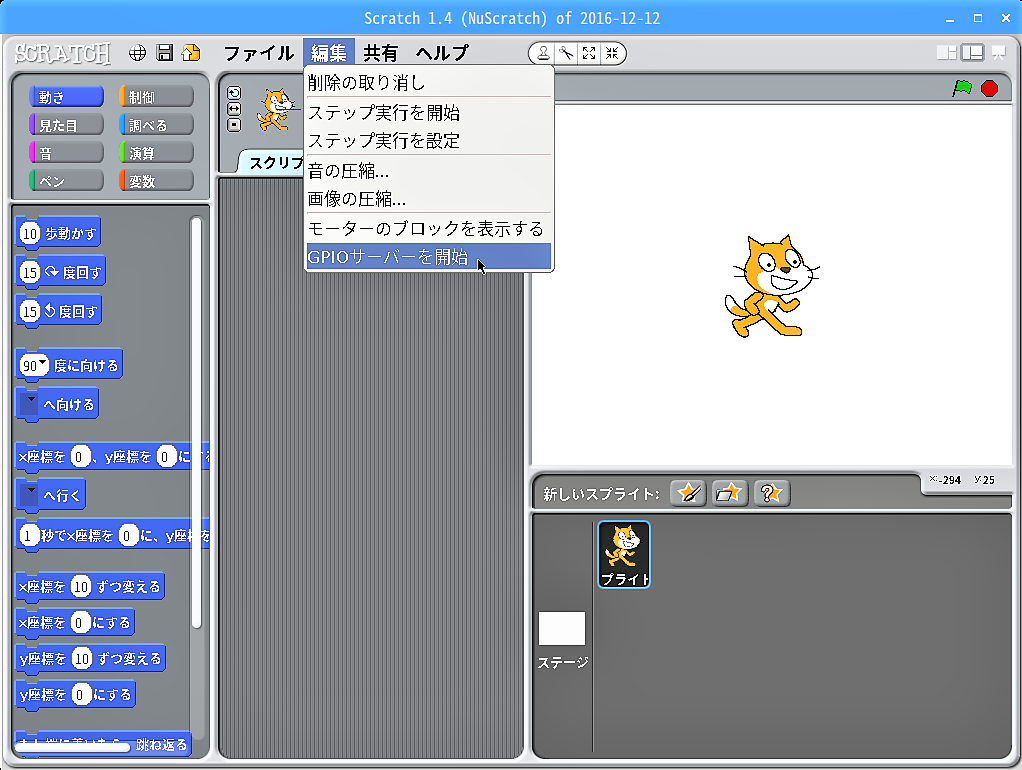Click the red stop sign

pos(989,88)
